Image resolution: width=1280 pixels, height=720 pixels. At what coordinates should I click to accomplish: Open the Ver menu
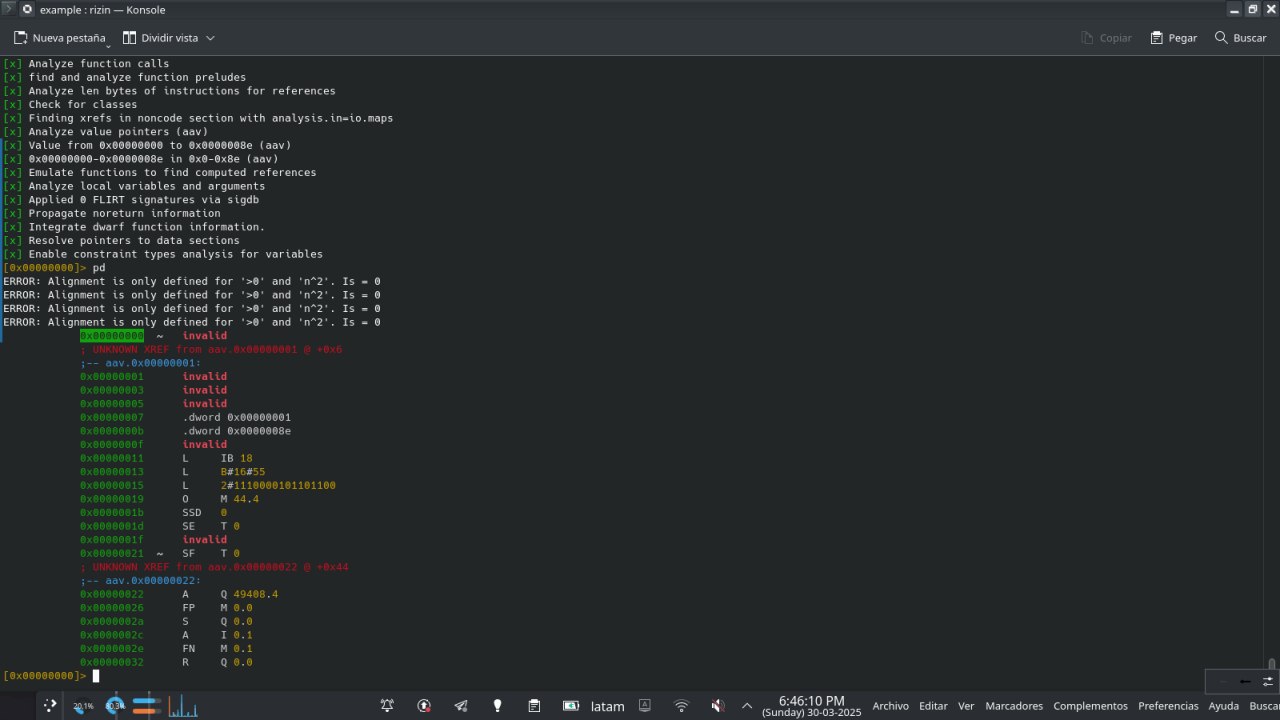click(966, 706)
